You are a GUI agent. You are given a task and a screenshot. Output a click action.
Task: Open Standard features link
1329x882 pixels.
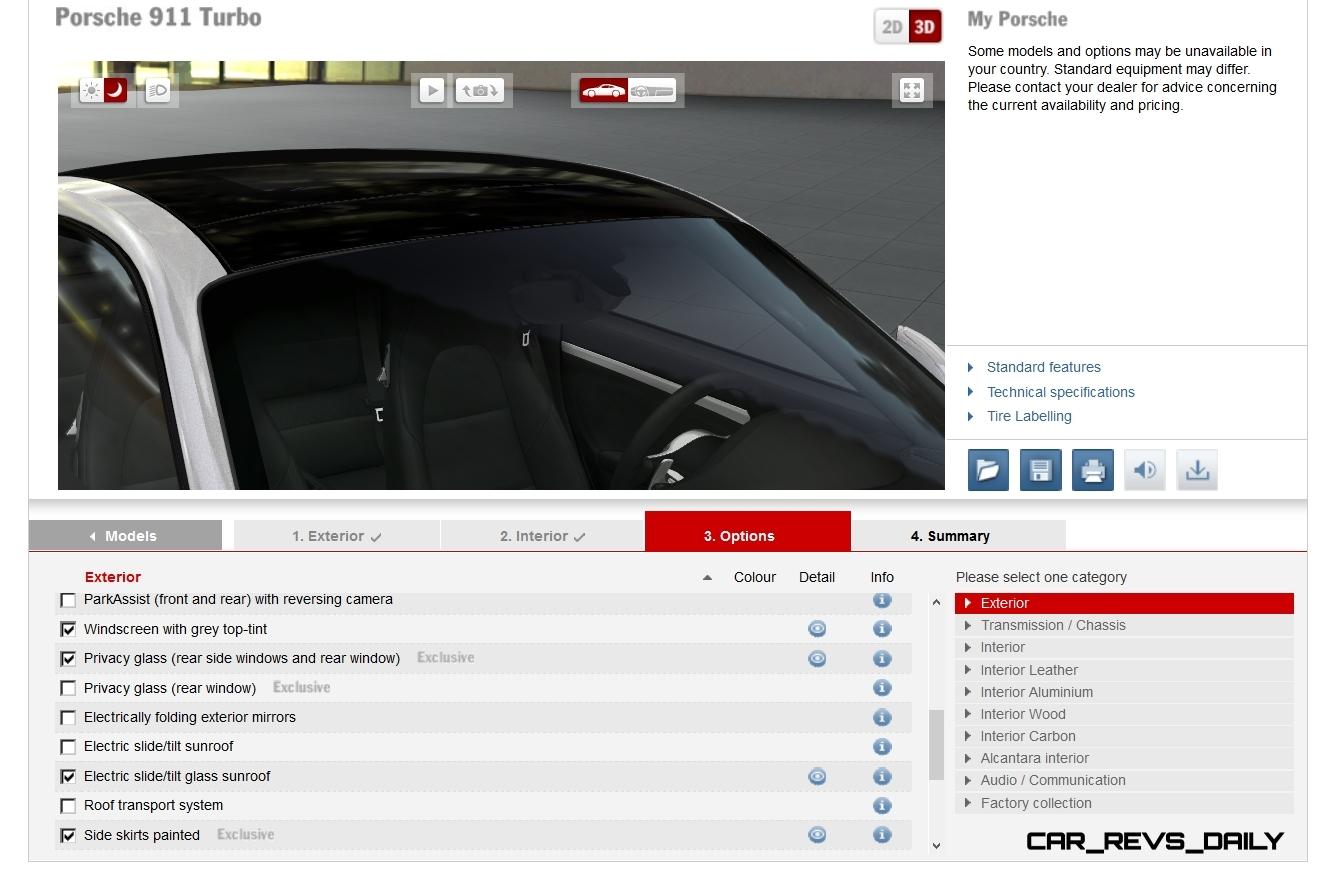click(1043, 367)
